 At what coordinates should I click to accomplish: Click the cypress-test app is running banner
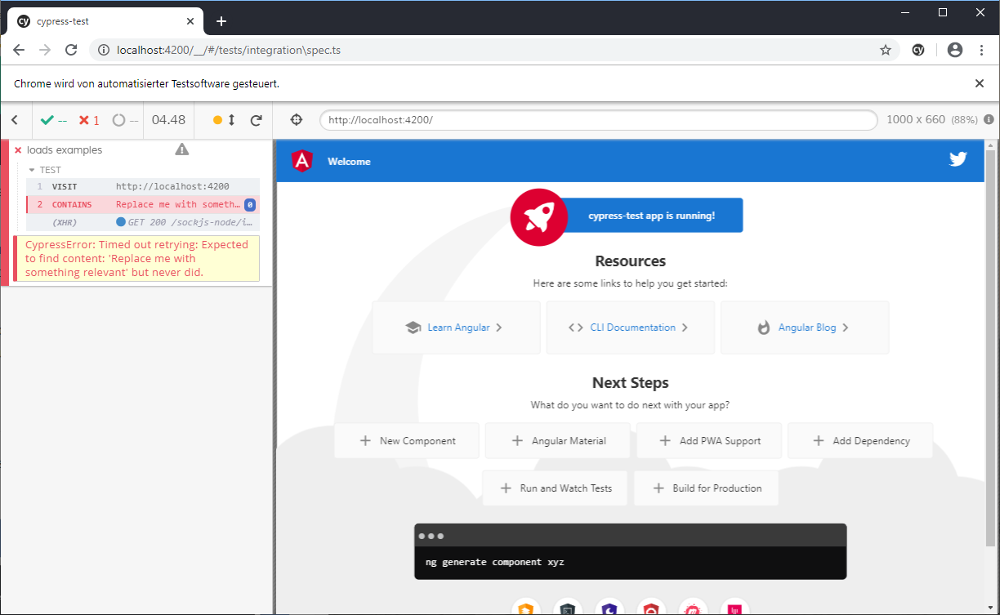point(651,216)
